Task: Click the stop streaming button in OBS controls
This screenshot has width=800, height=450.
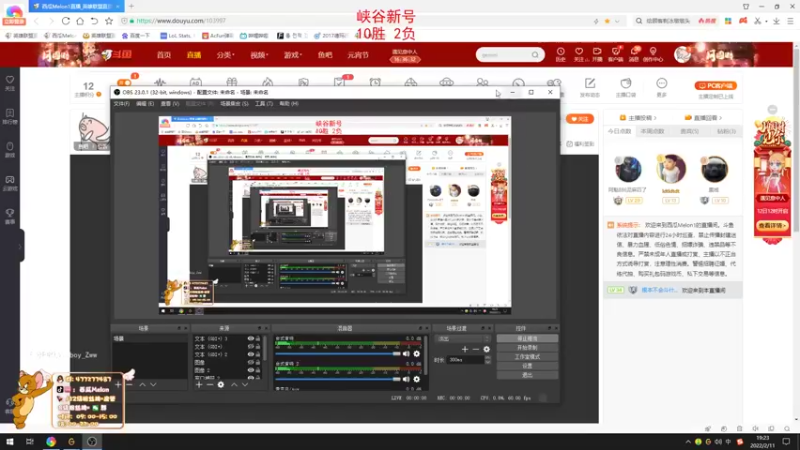Action: [527, 339]
